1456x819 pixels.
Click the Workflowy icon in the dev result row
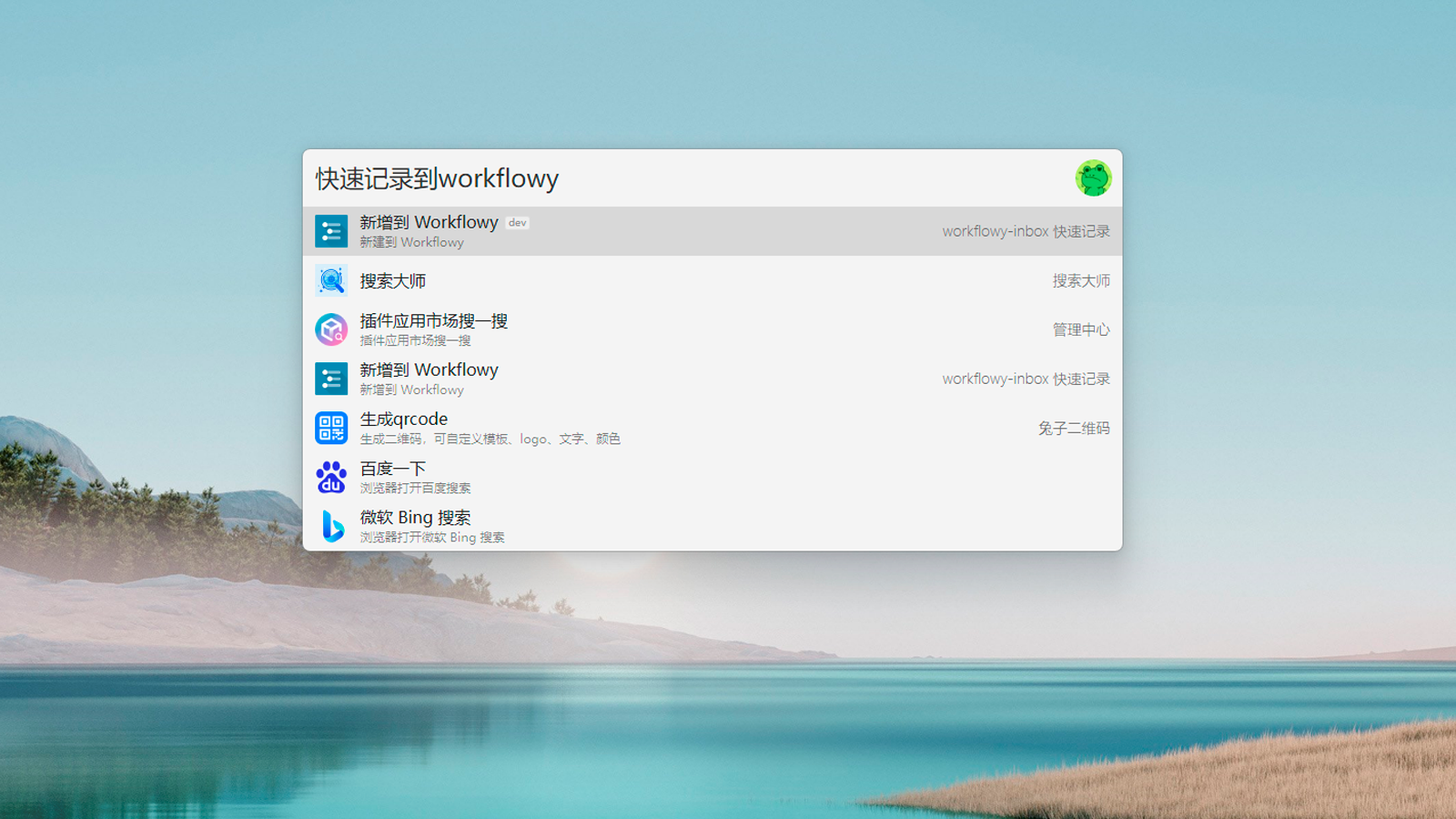pos(331,231)
